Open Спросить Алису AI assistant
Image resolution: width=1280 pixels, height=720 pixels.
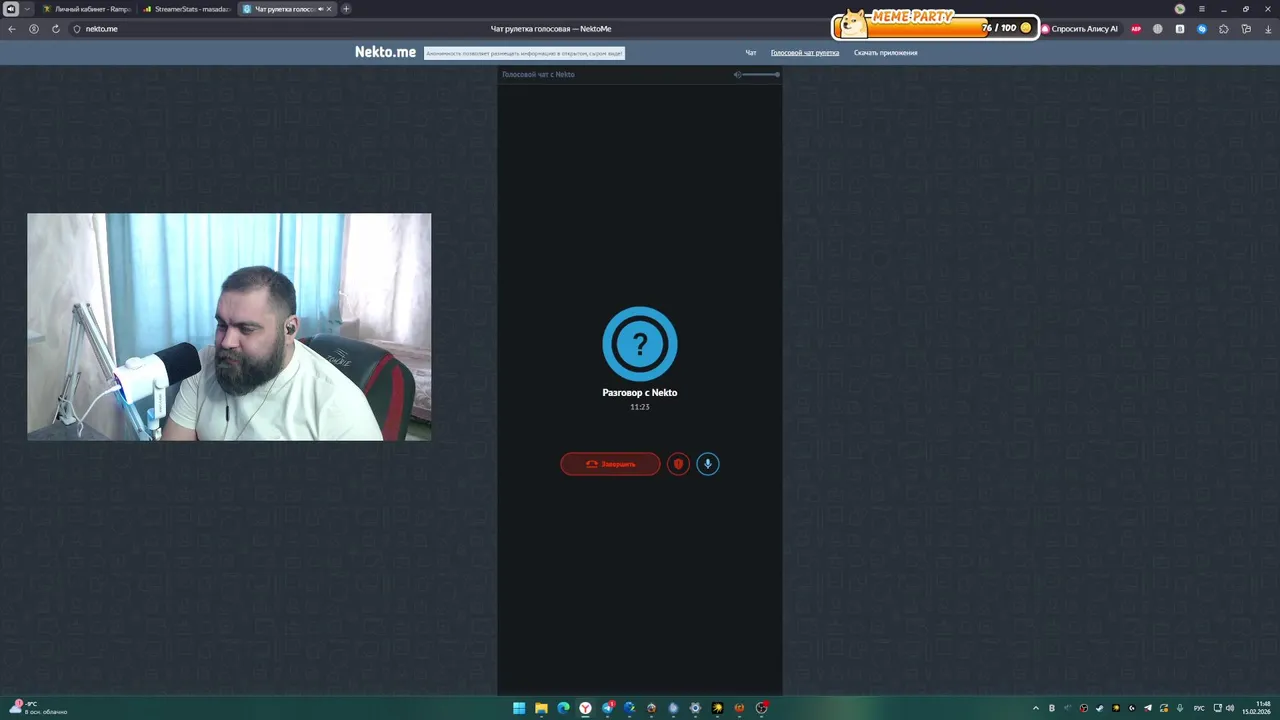1080,29
